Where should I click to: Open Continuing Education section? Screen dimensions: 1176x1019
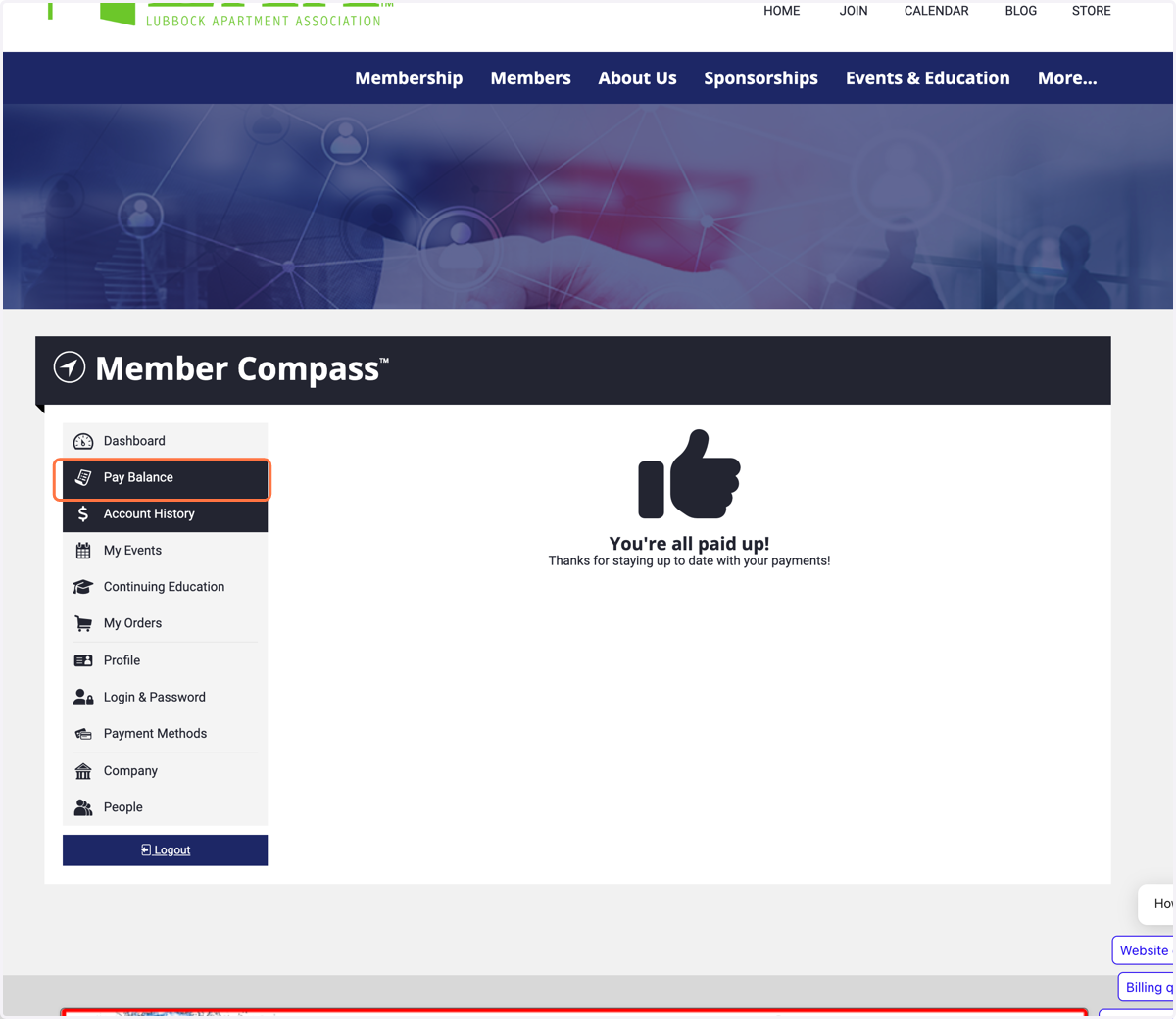click(x=165, y=587)
